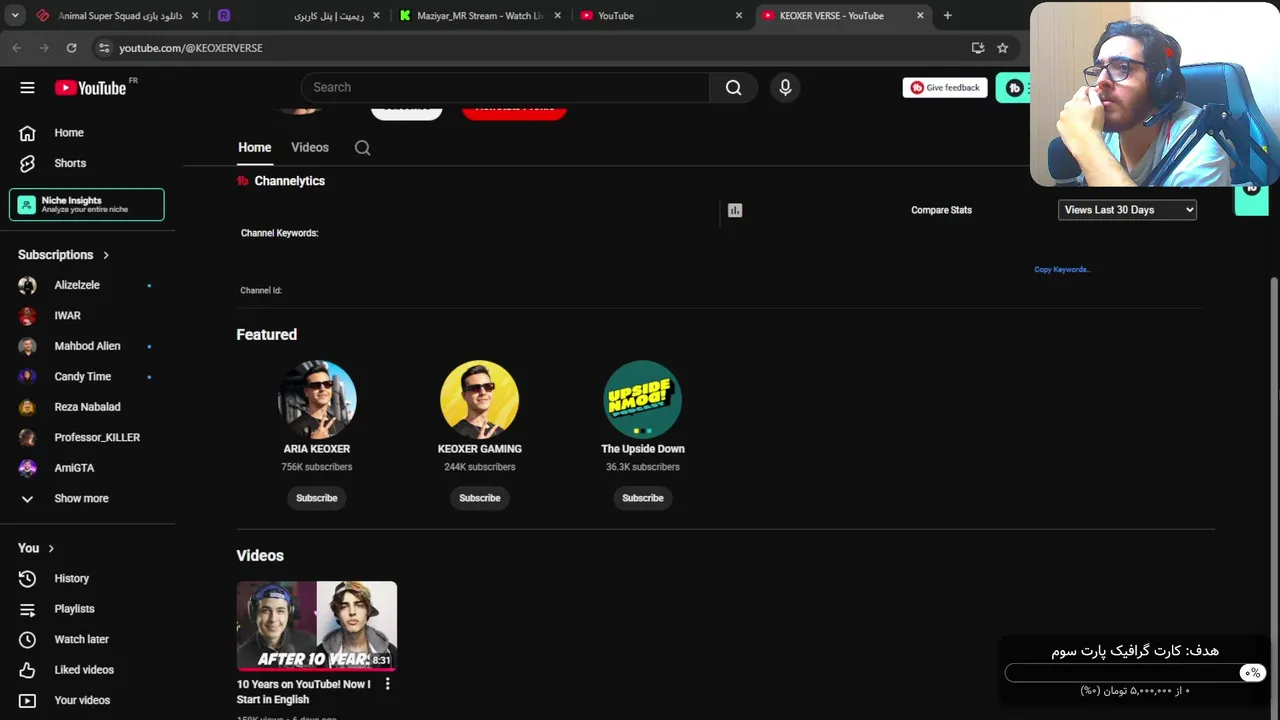Open Liked videos thumbs-up icon
The image size is (1280, 720).
click(27, 670)
